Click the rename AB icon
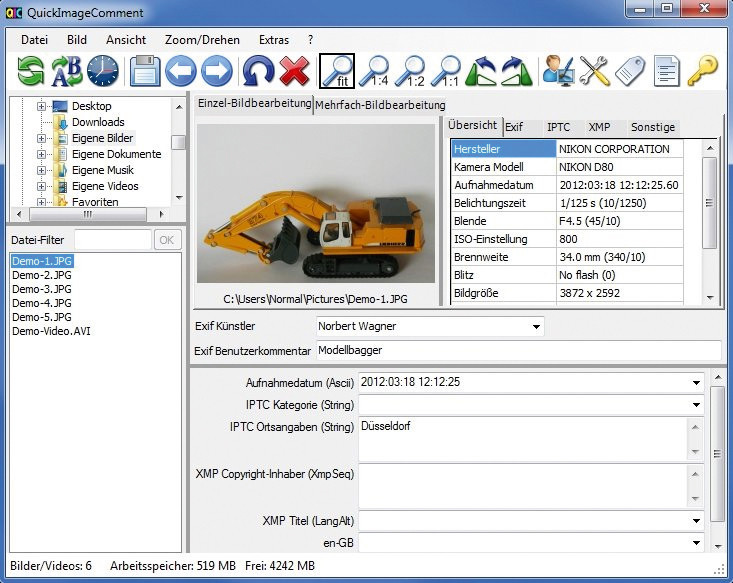733x583 pixels. click(x=66, y=71)
